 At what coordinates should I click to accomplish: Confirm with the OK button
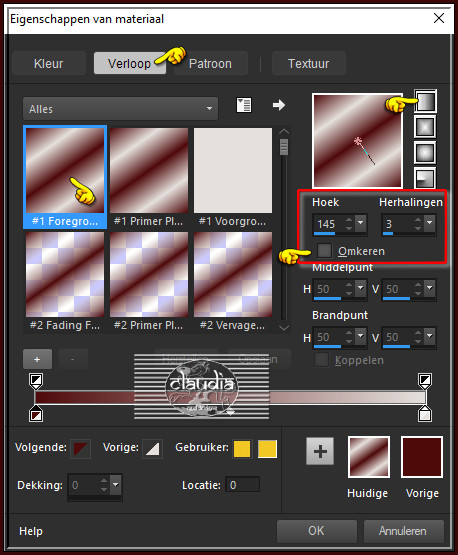[x=316, y=531]
